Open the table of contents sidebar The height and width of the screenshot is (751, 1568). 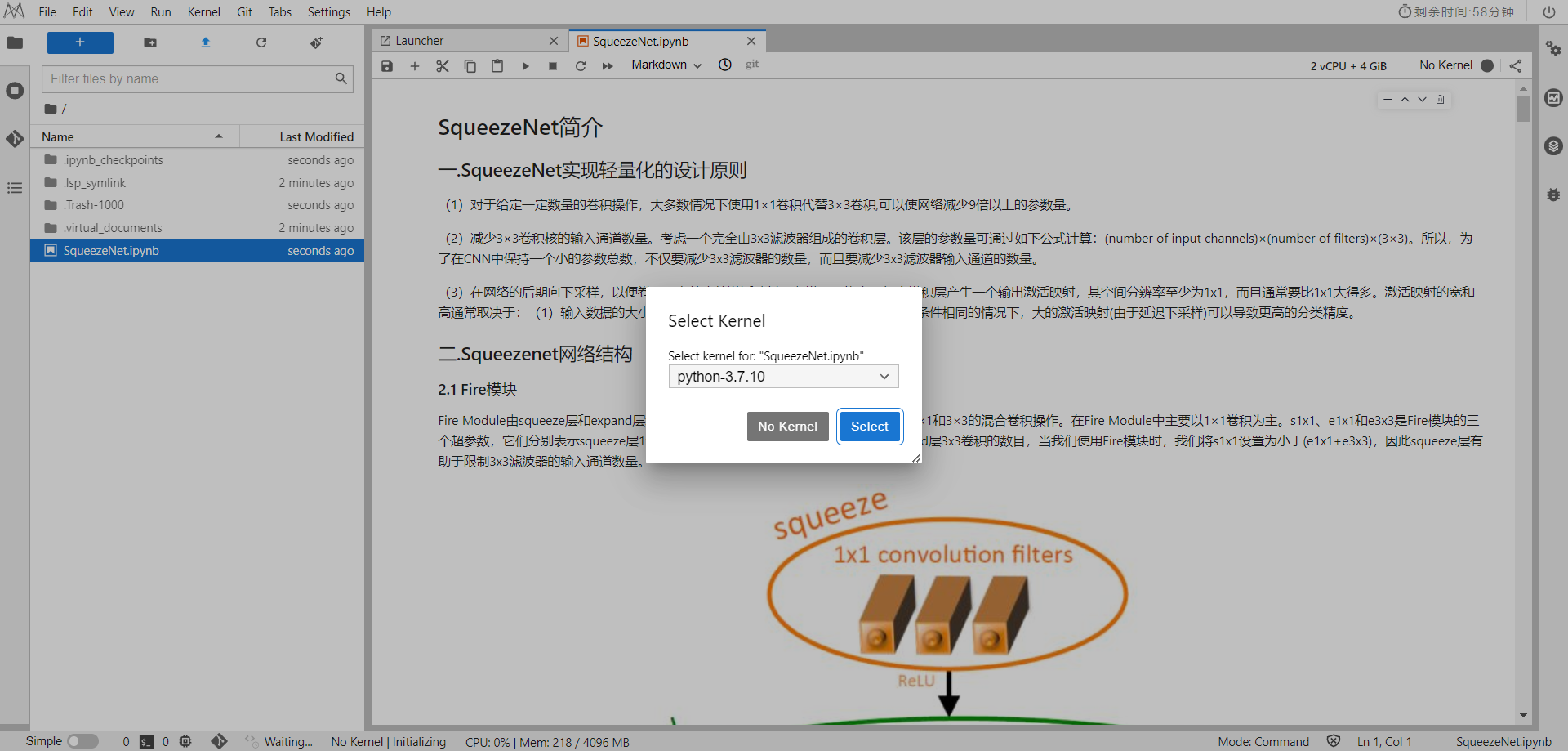(15, 188)
